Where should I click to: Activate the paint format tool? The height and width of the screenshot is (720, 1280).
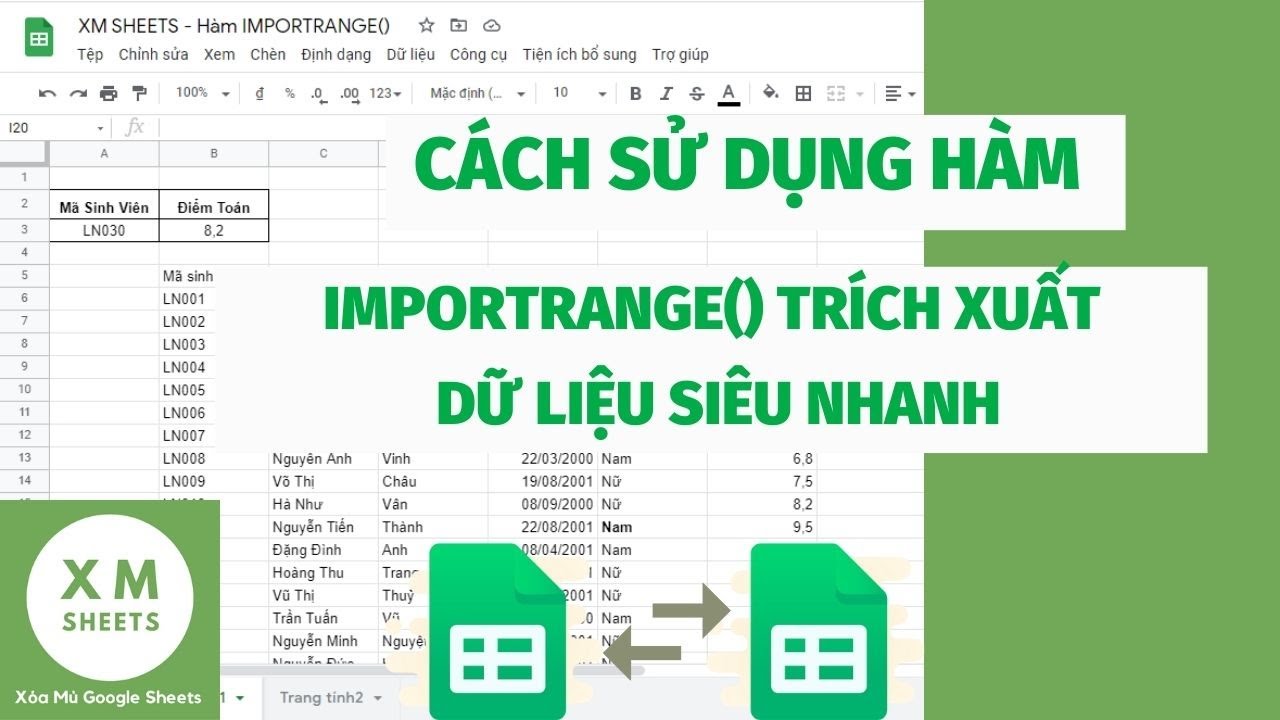point(139,93)
